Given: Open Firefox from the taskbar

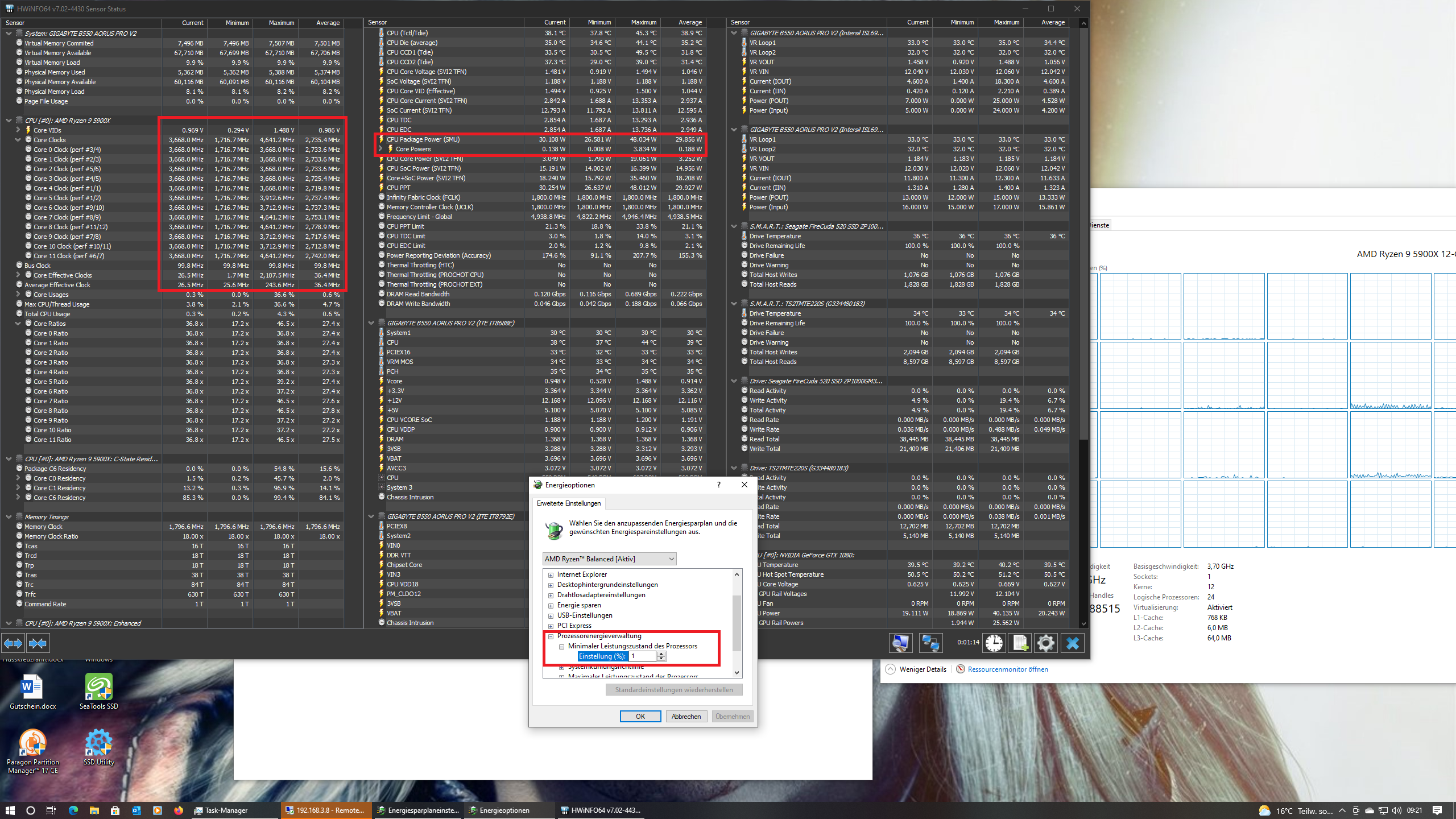Looking at the screenshot, I should pyautogui.click(x=179, y=810).
